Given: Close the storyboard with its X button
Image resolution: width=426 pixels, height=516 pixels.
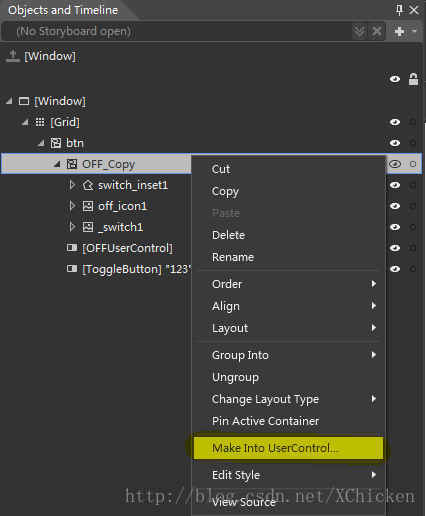Looking at the screenshot, I should (x=377, y=32).
